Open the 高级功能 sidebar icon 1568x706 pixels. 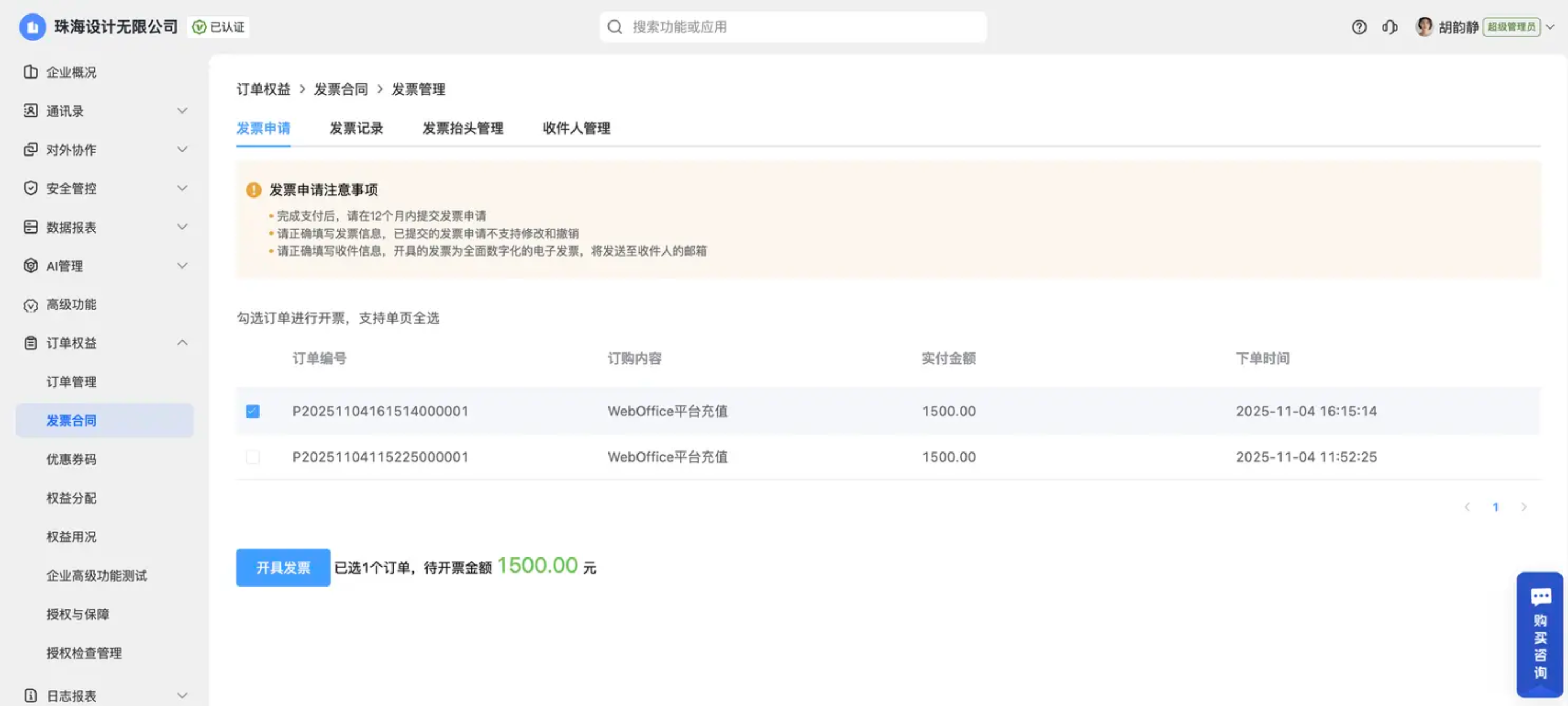point(31,305)
